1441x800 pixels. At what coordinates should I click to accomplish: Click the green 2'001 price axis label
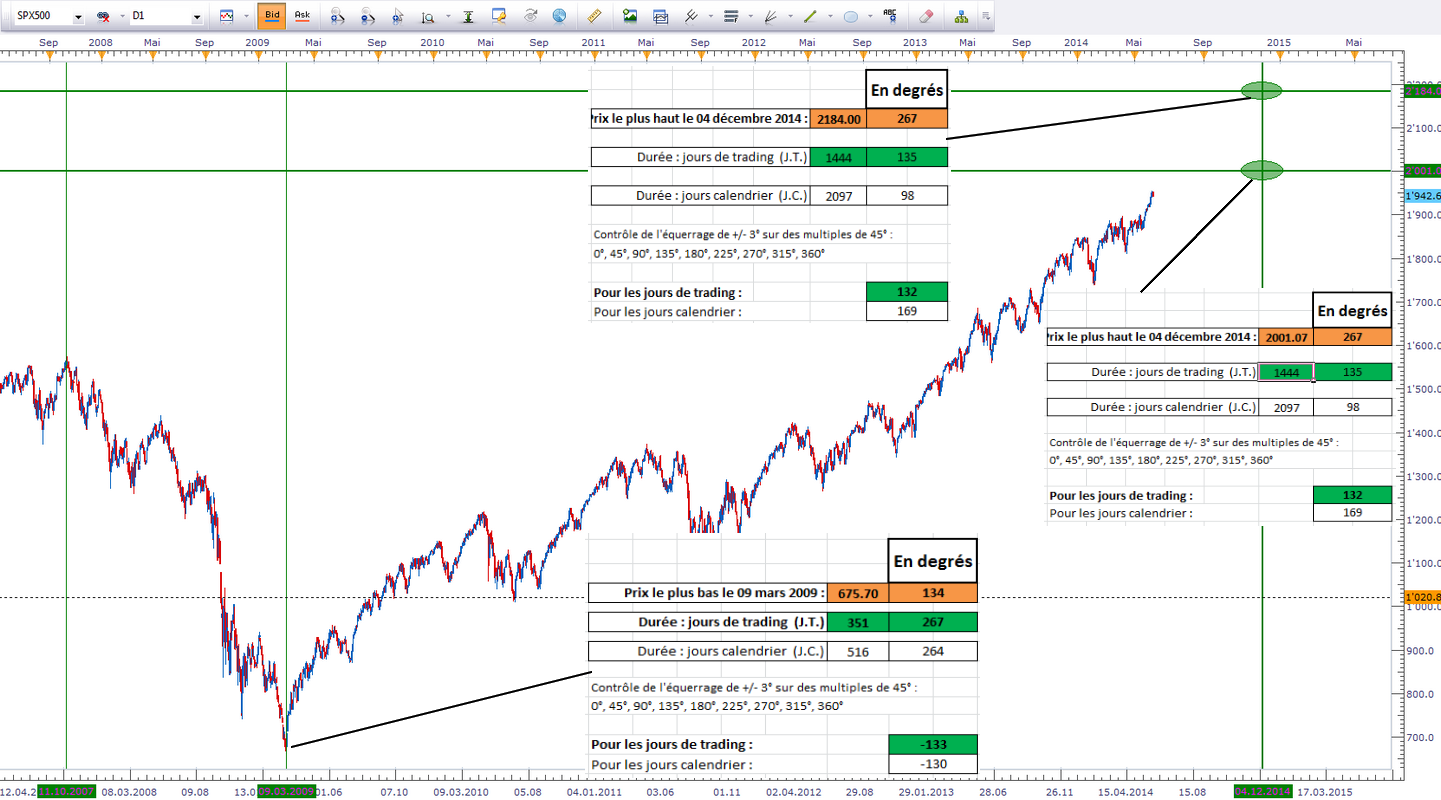click(x=1422, y=171)
